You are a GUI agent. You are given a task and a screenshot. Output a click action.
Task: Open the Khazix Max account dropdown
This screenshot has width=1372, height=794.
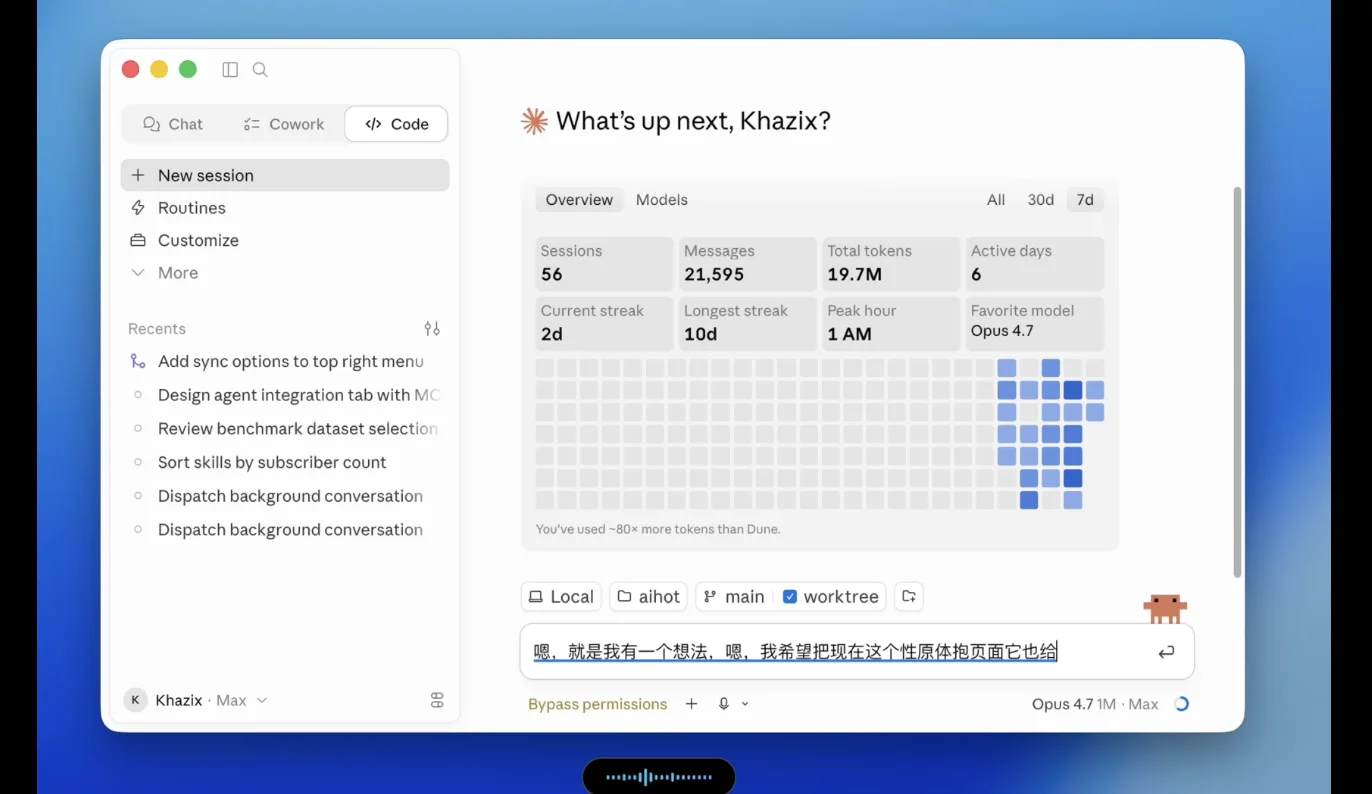coord(196,700)
